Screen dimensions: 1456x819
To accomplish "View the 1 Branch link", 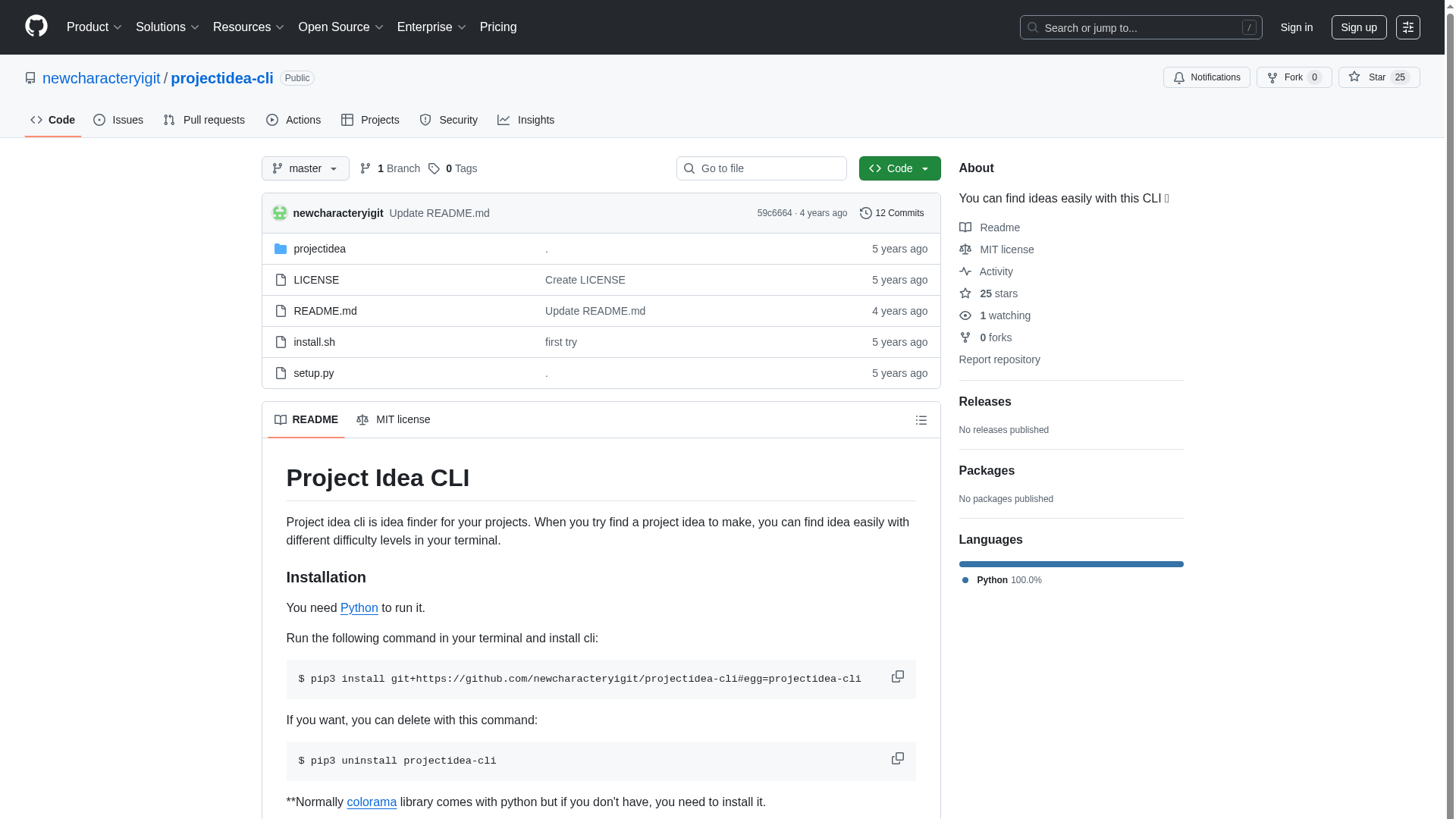I will pos(390,168).
